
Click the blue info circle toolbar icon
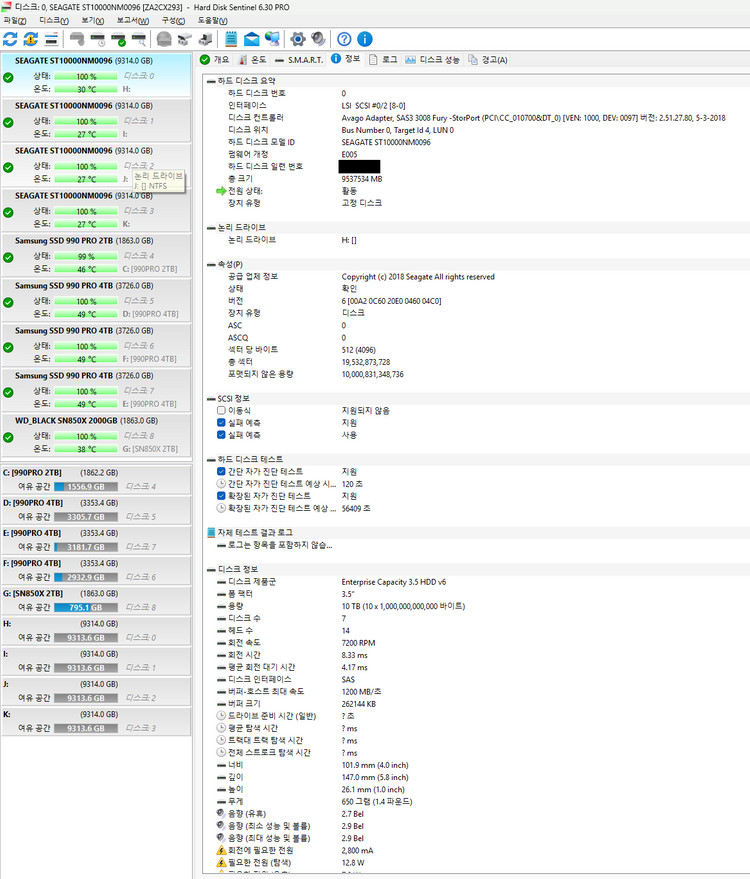point(365,39)
